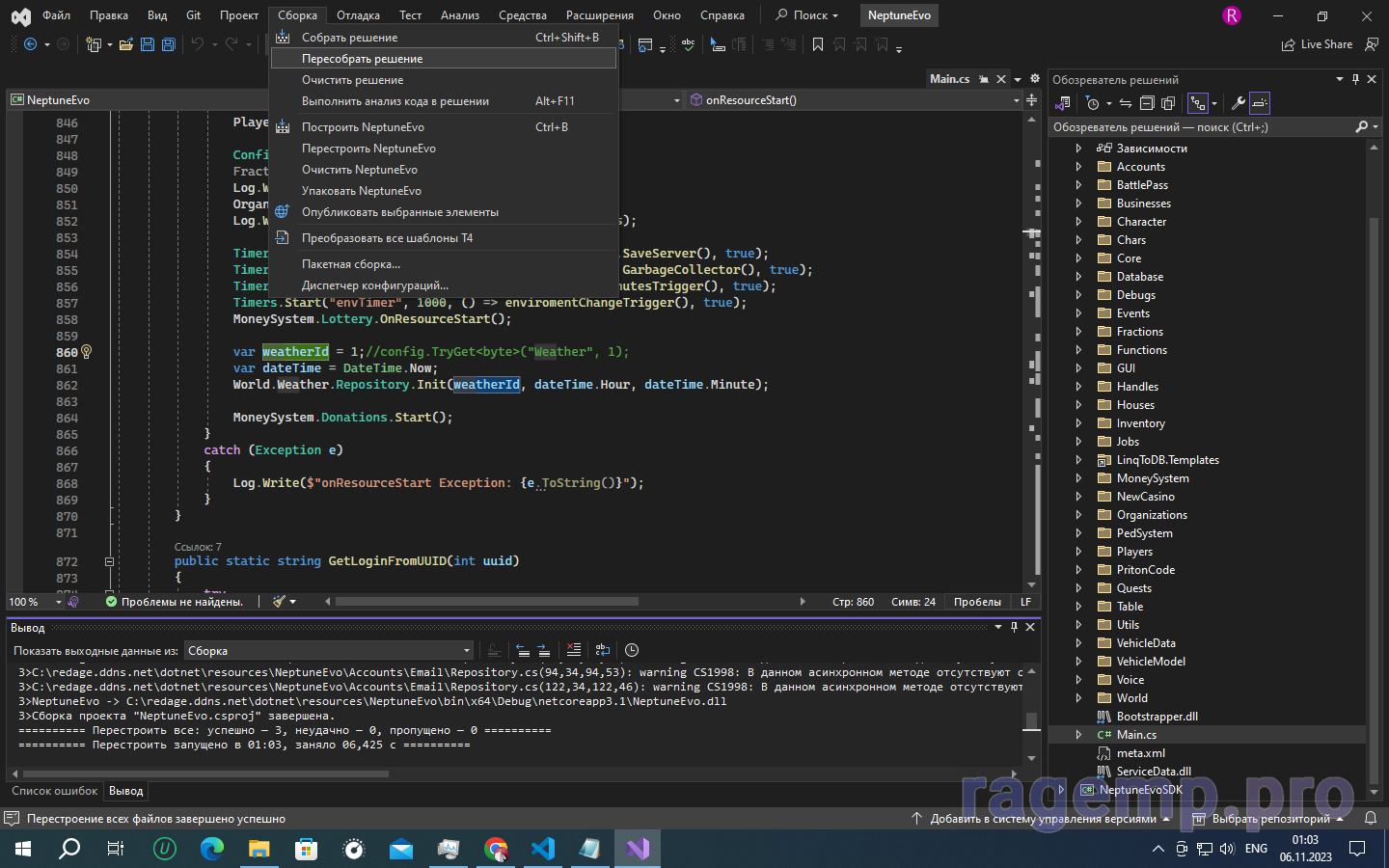
Task: Toggle the nested files view icon
Action: [x=1198, y=103]
